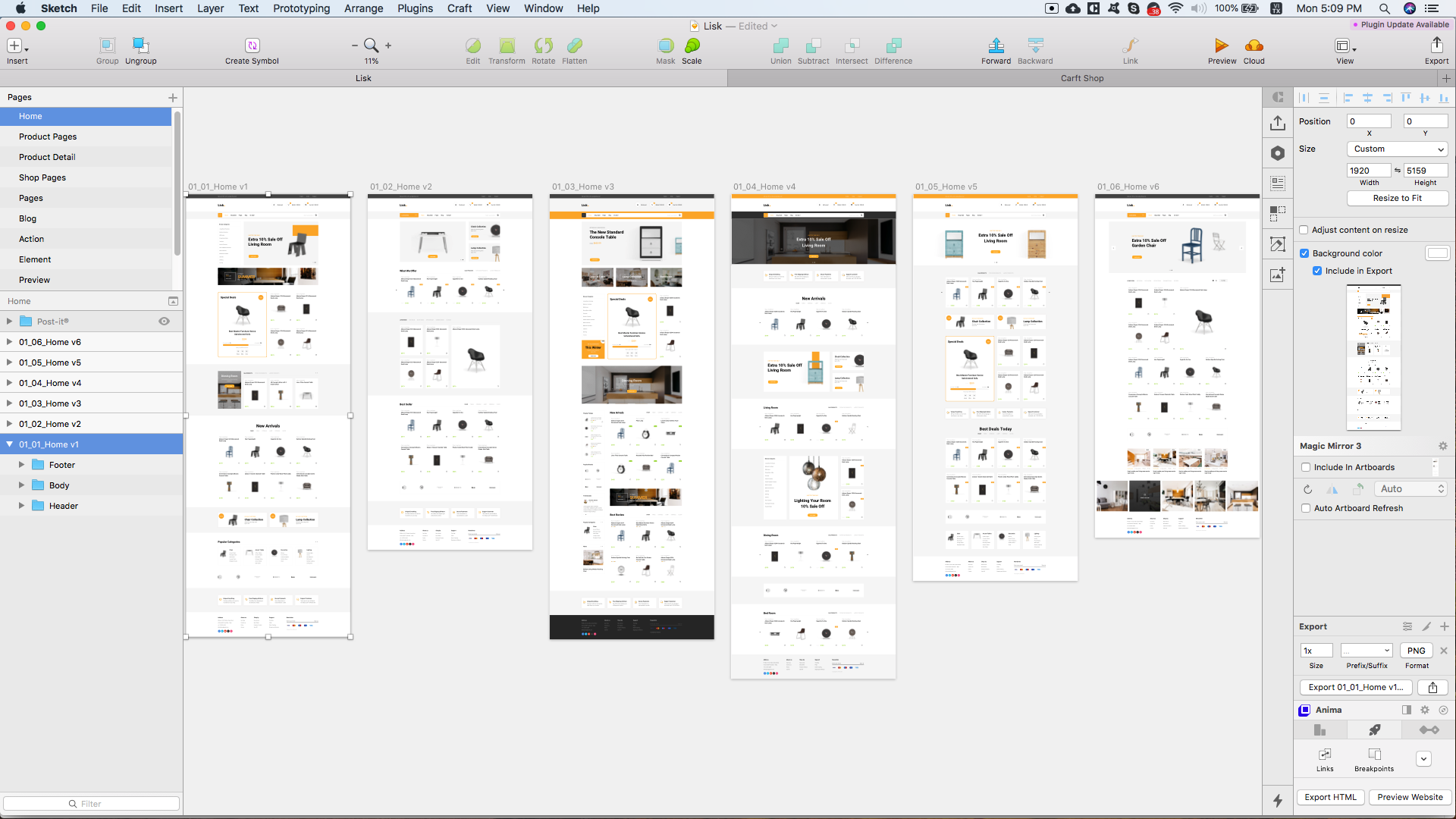Select the Scale tool
This screenshot has height=819, width=1456.
692,50
